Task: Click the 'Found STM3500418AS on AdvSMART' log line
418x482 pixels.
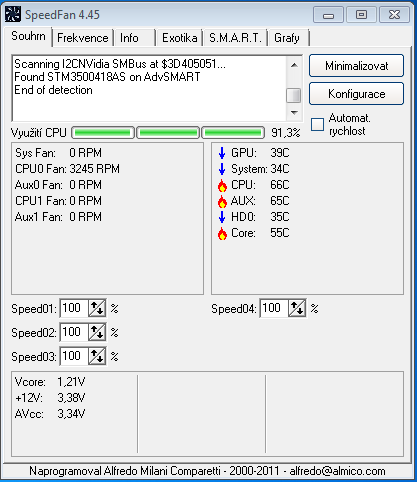Action: pos(107,77)
